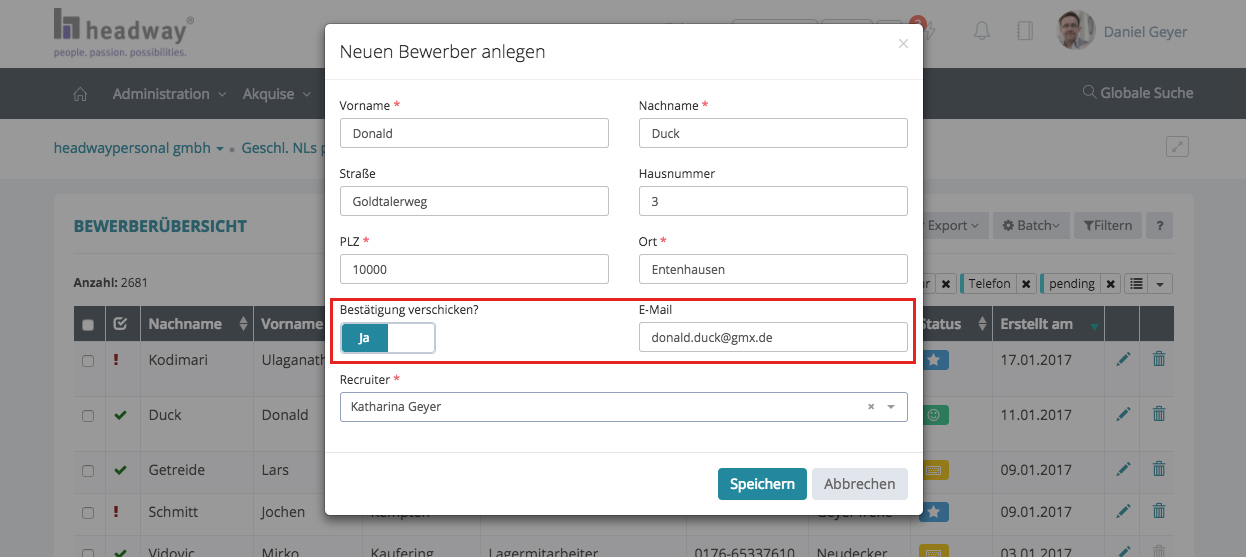Click the help question mark button
This screenshot has width=1246, height=557.
point(1159,226)
